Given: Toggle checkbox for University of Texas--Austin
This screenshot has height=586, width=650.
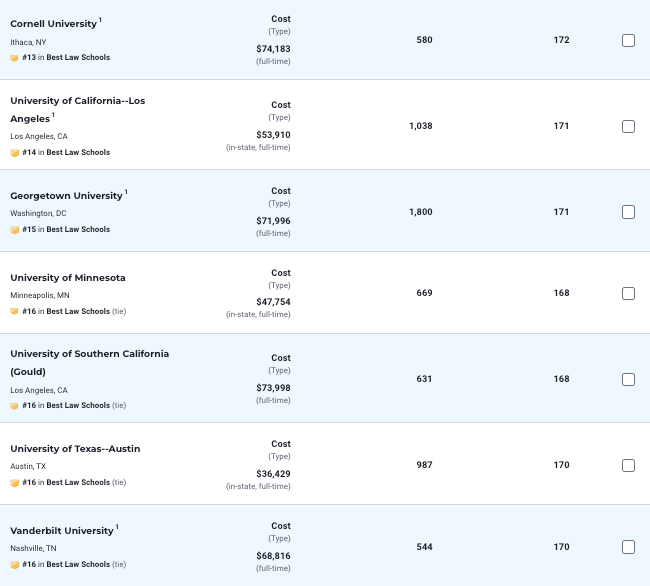Looking at the screenshot, I should pyautogui.click(x=628, y=465).
